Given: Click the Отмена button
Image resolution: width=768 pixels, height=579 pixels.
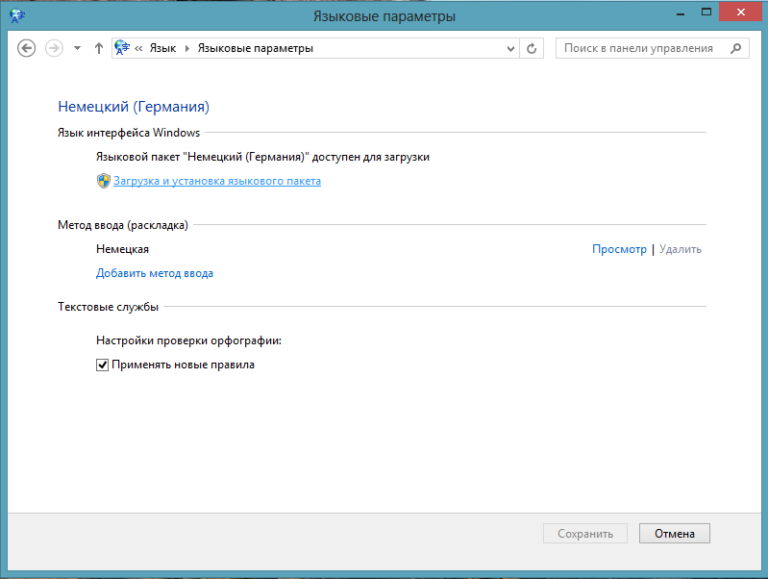Looking at the screenshot, I should (674, 533).
